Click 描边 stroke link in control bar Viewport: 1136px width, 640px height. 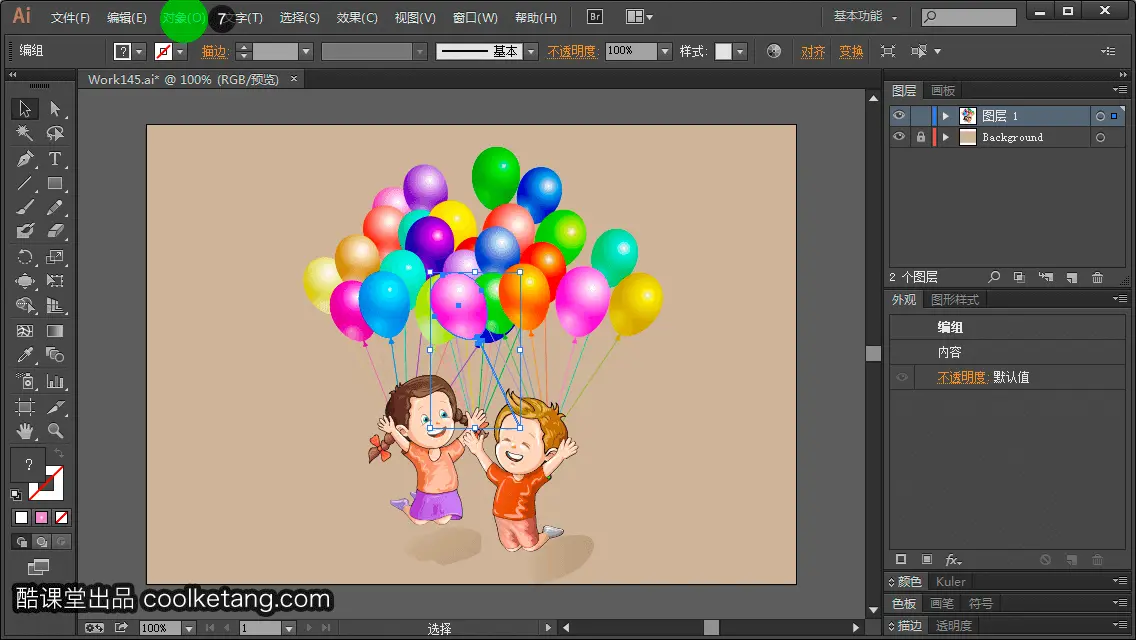click(214, 51)
